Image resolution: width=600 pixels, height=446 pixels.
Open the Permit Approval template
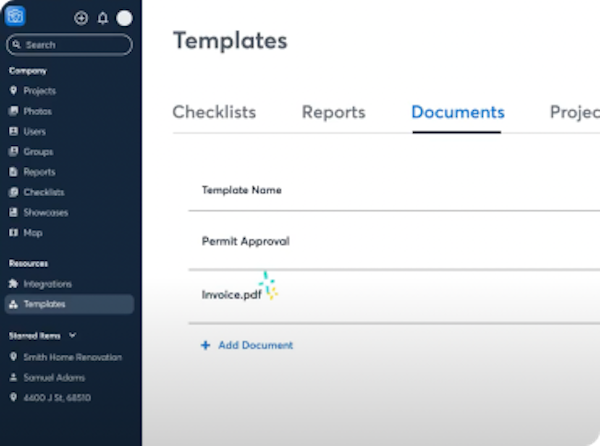point(246,241)
